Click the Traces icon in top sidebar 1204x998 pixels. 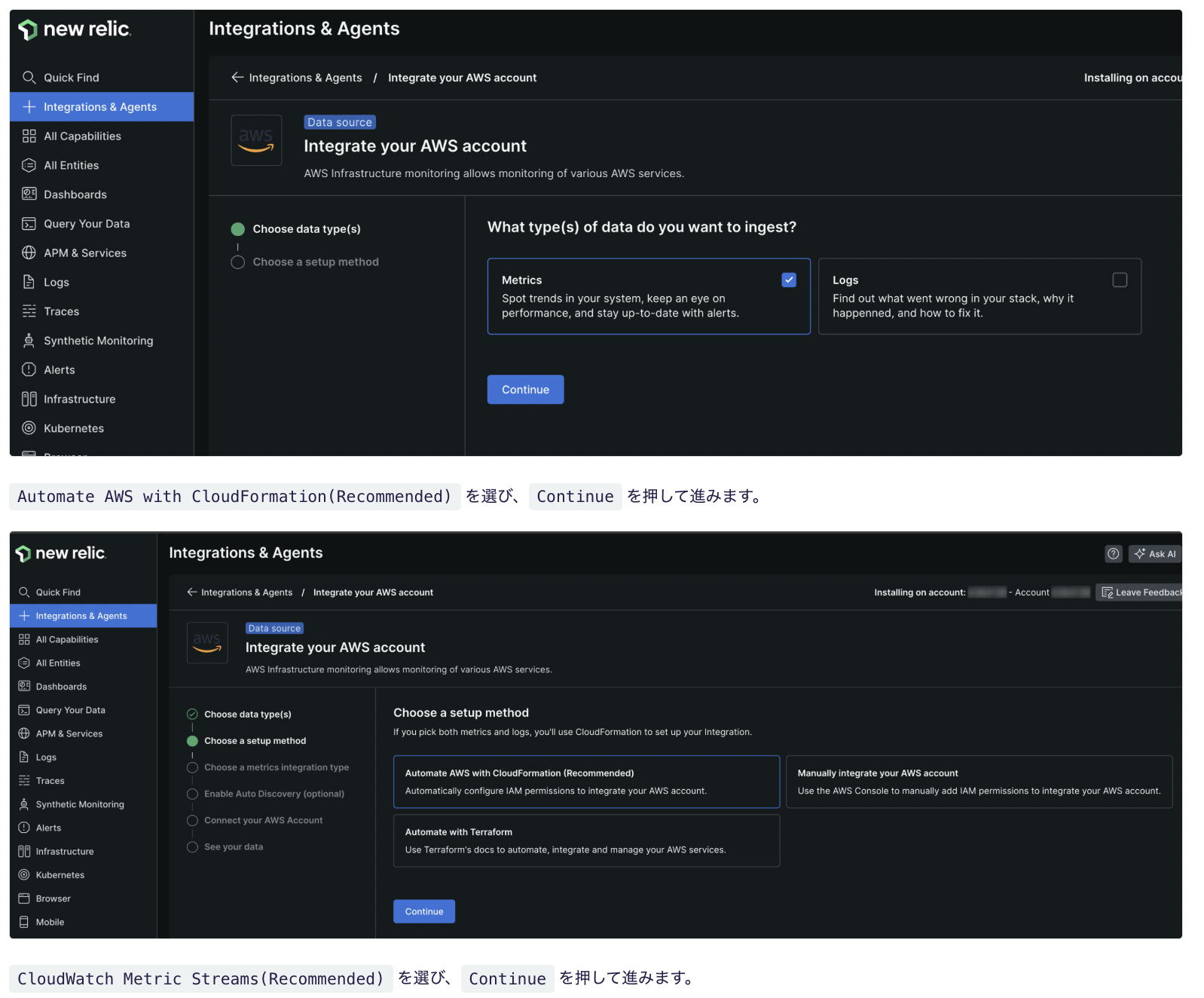[x=29, y=311]
